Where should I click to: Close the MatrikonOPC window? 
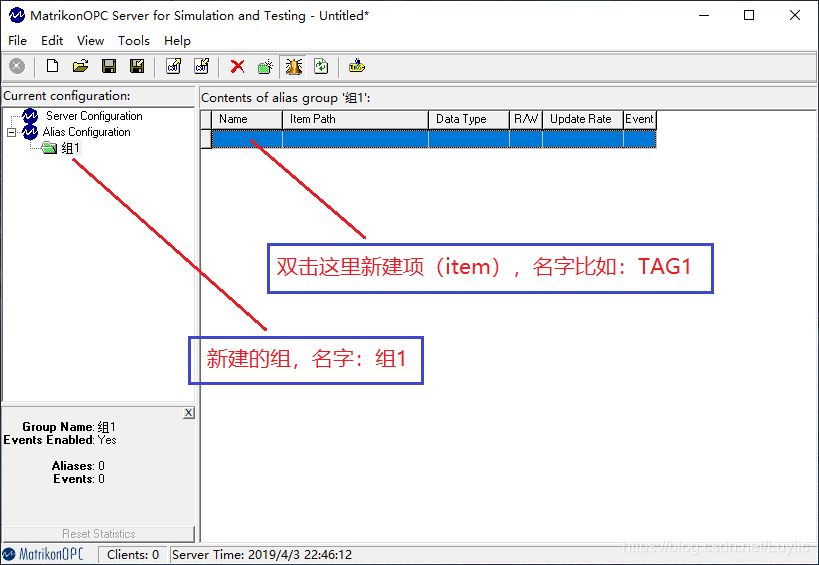click(795, 15)
